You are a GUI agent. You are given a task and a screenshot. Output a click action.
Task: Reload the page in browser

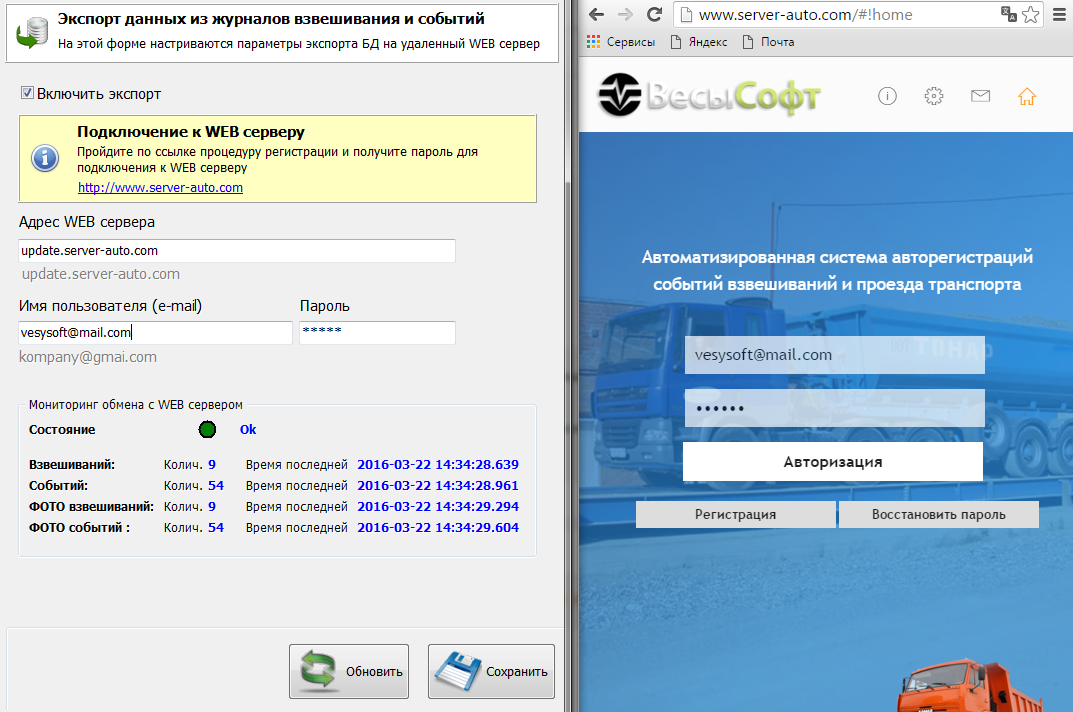point(654,15)
